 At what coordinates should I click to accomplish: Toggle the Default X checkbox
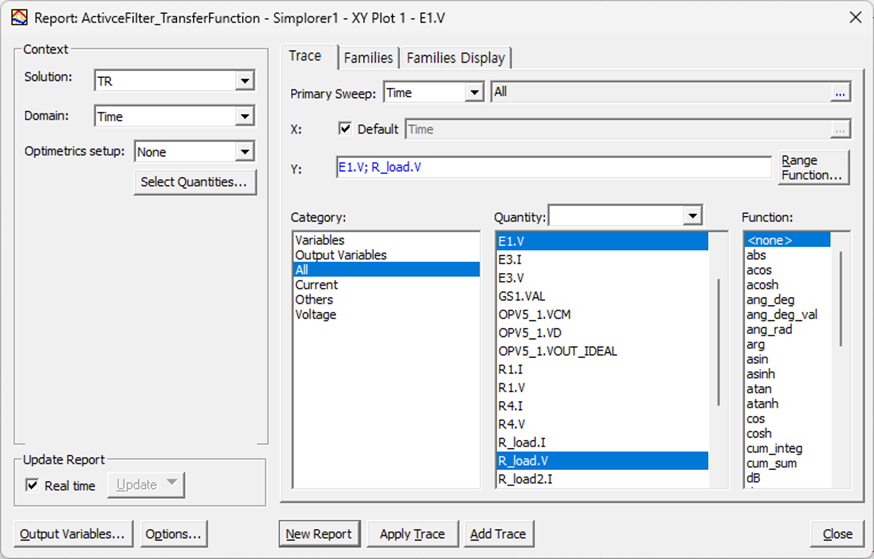(x=345, y=129)
